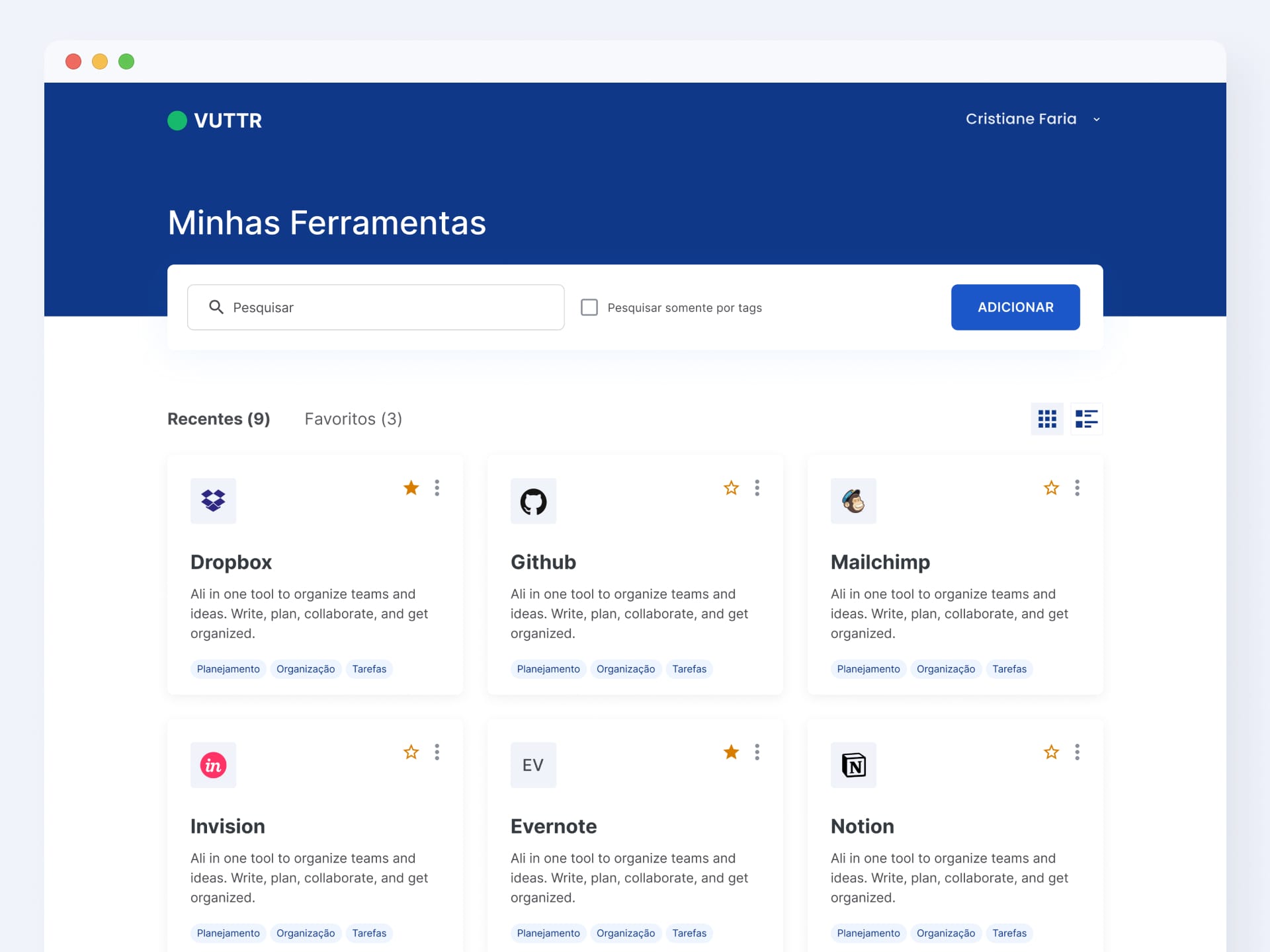Favorite the Invision card star
Screen dimensions: 1270x952
411,752
